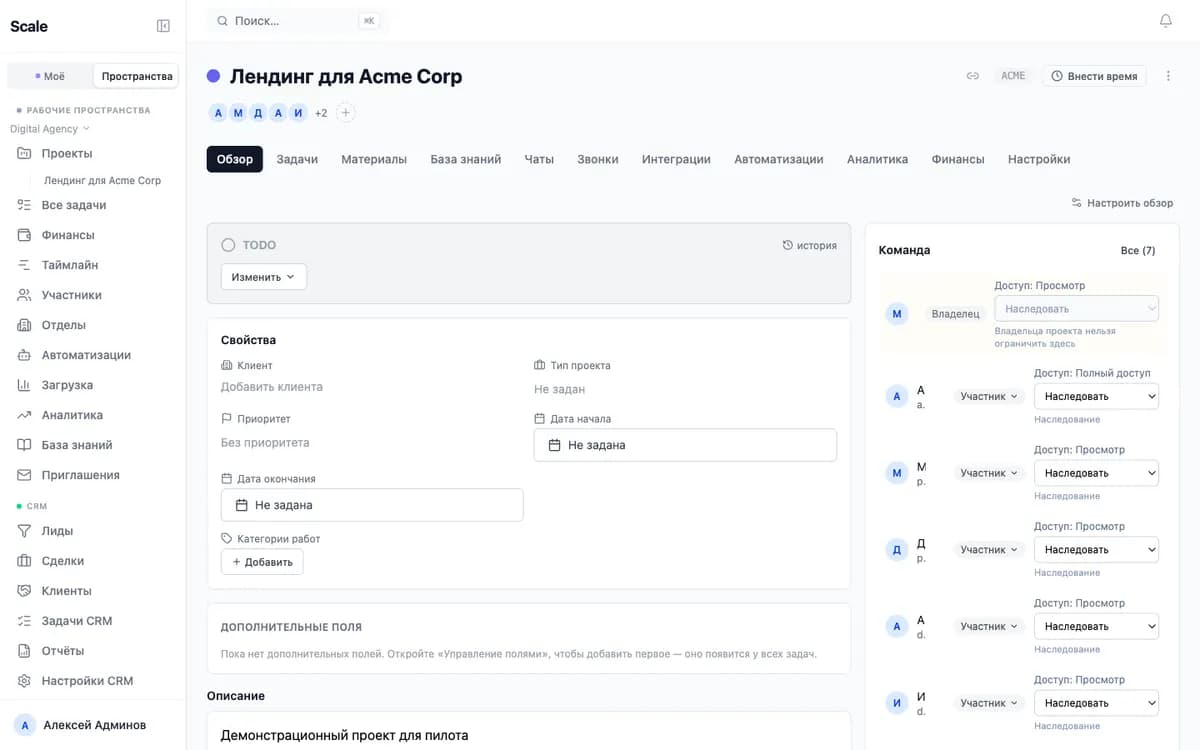Open notifications via the bell icon
Image resolution: width=1200 pixels, height=750 pixels.
pos(1166,21)
